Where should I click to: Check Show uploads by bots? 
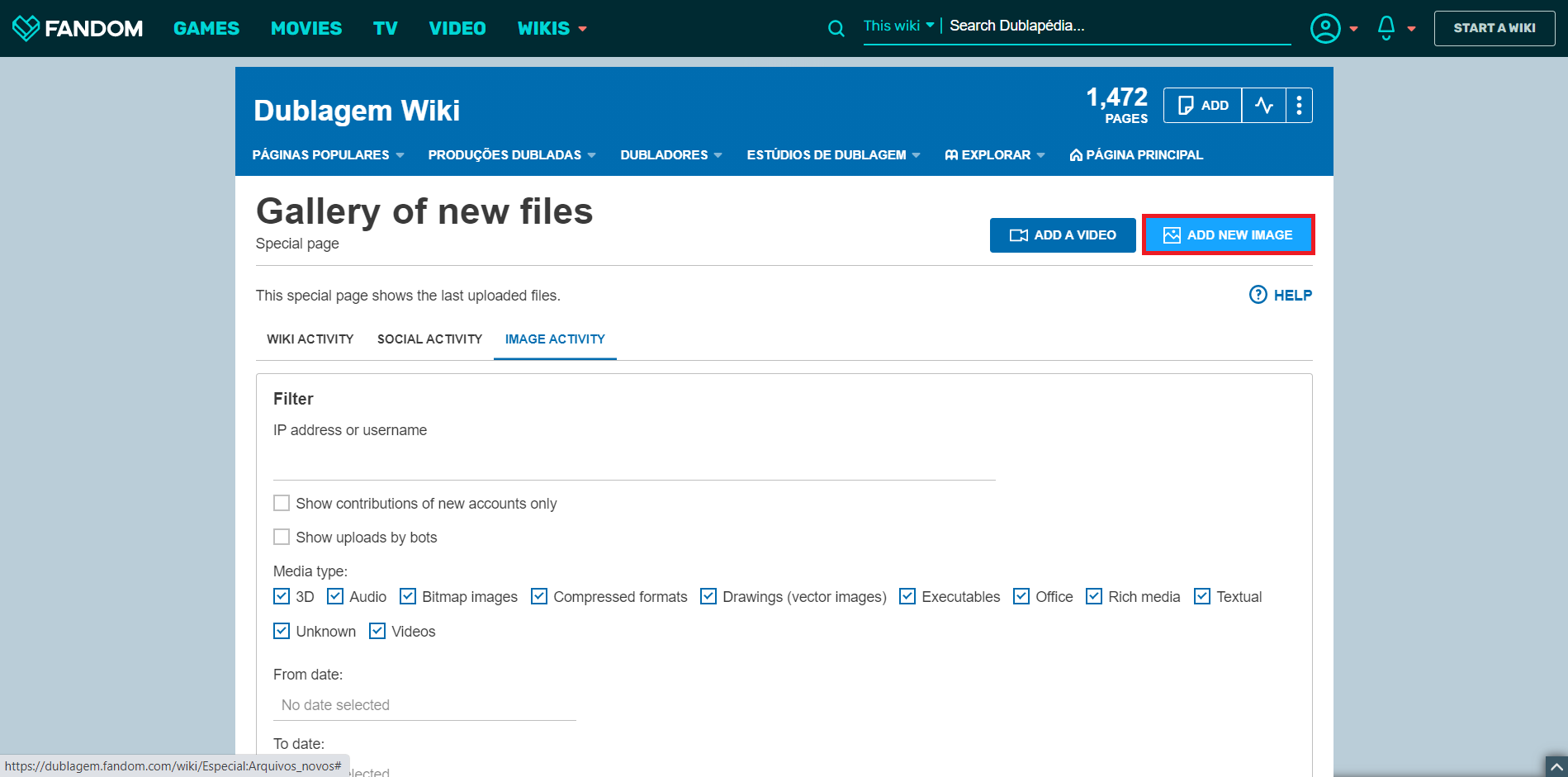(x=282, y=537)
